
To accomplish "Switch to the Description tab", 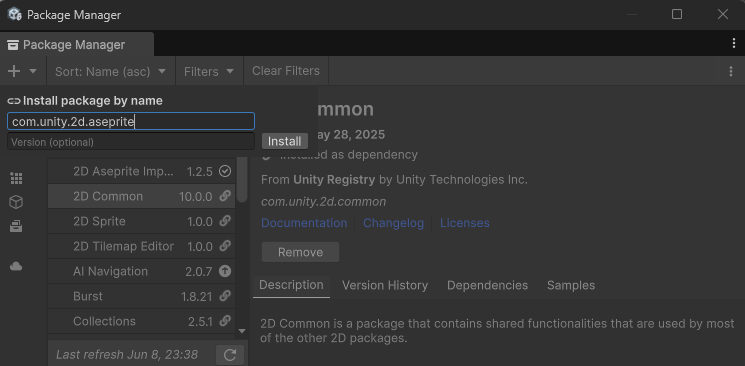I will 291,285.
